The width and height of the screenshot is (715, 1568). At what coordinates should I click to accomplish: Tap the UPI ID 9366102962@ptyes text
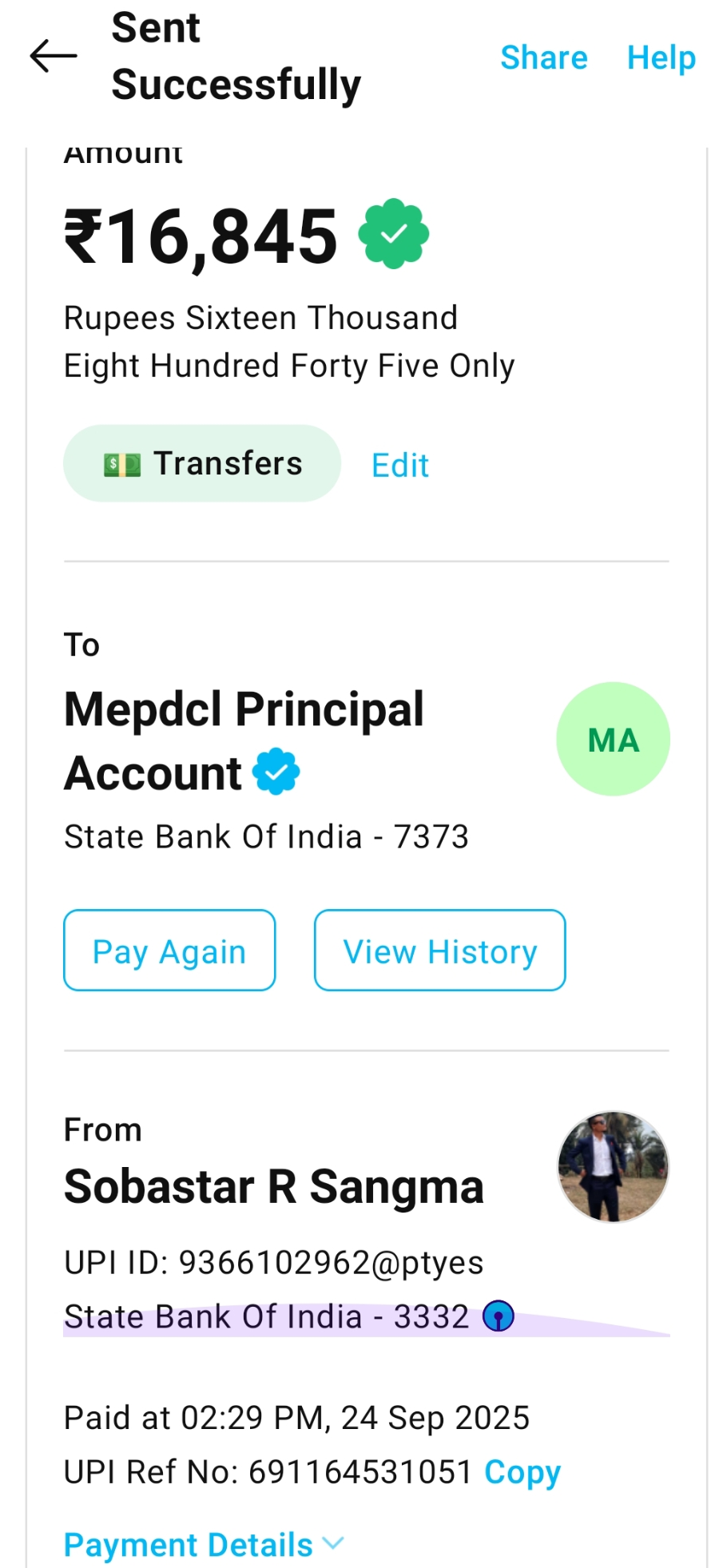273,1263
